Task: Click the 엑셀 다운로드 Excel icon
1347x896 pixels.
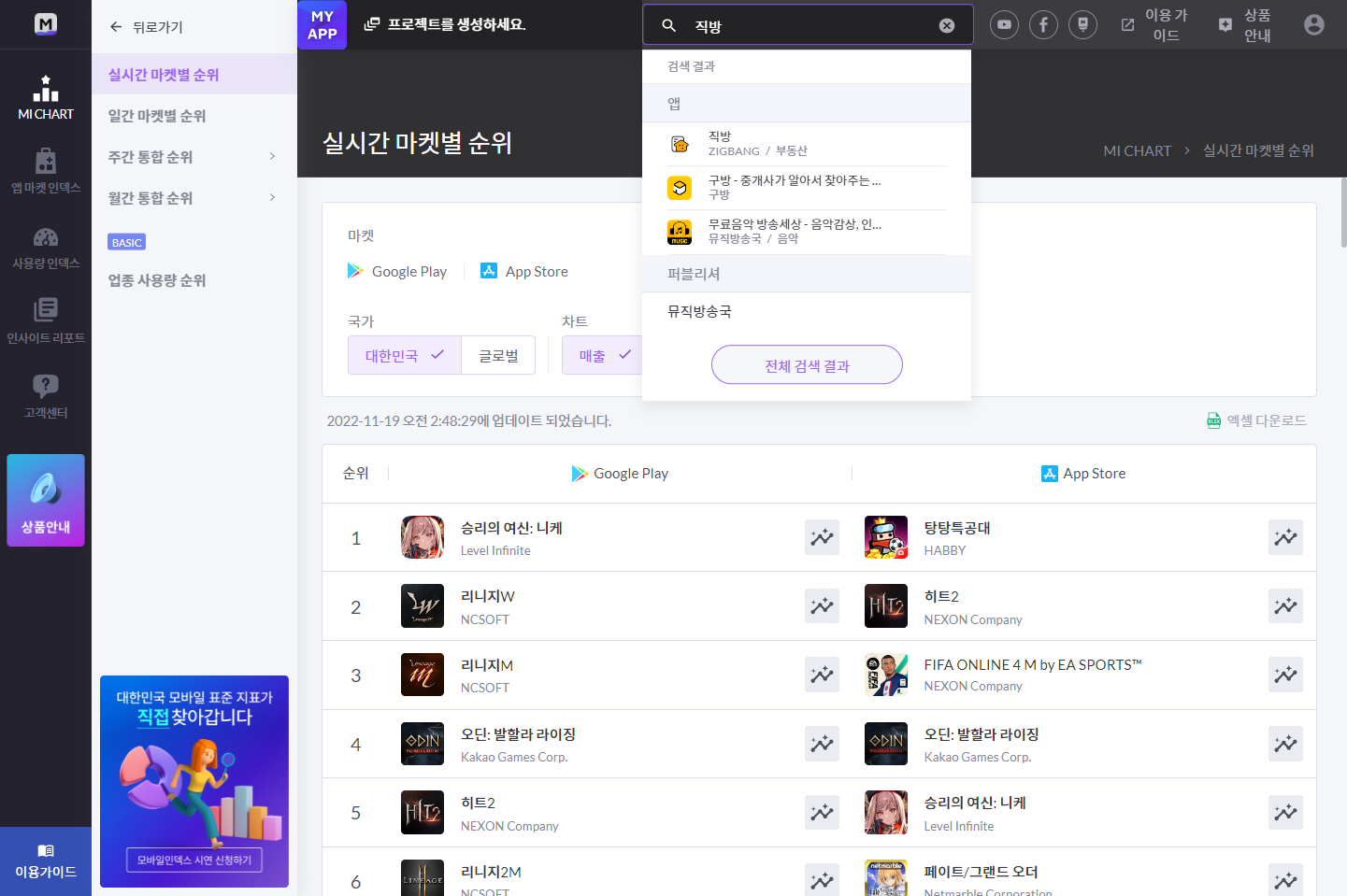Action: coord(1213,420)
